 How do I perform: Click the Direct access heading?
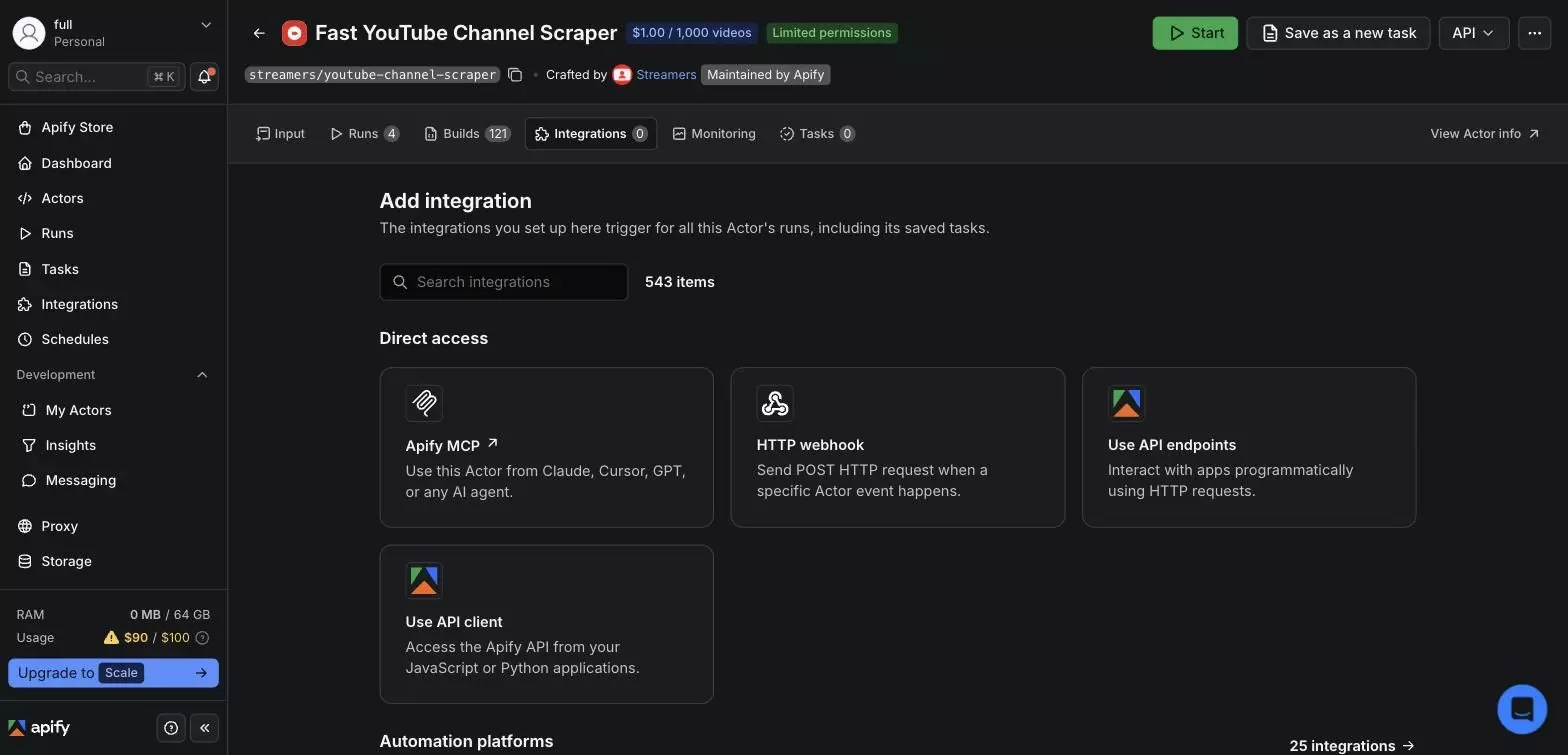434,338
